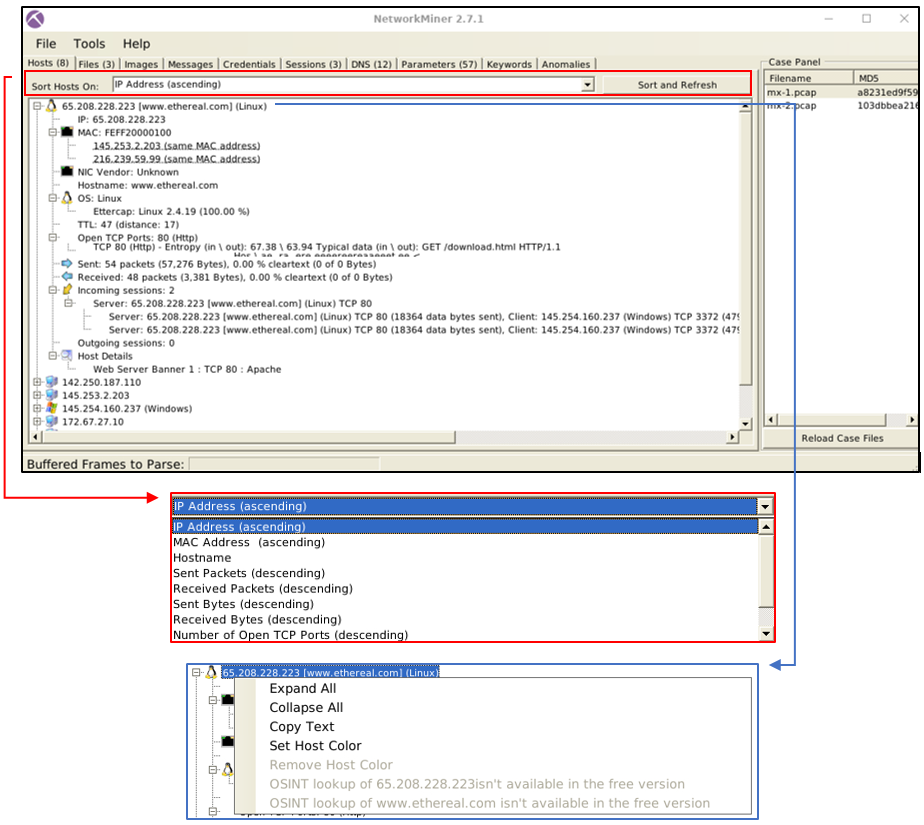Click the penguin icon next to OS: Linux
The image size is (924, 825).
coord(67,198)
